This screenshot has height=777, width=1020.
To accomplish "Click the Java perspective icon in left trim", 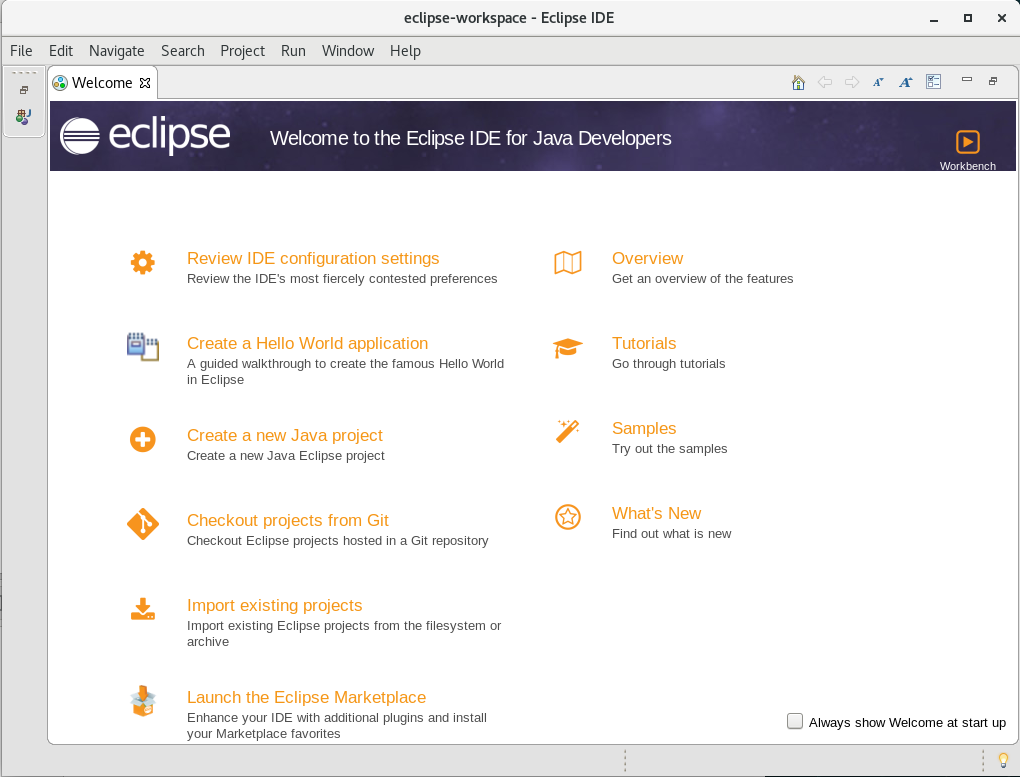I will (23, 117).
